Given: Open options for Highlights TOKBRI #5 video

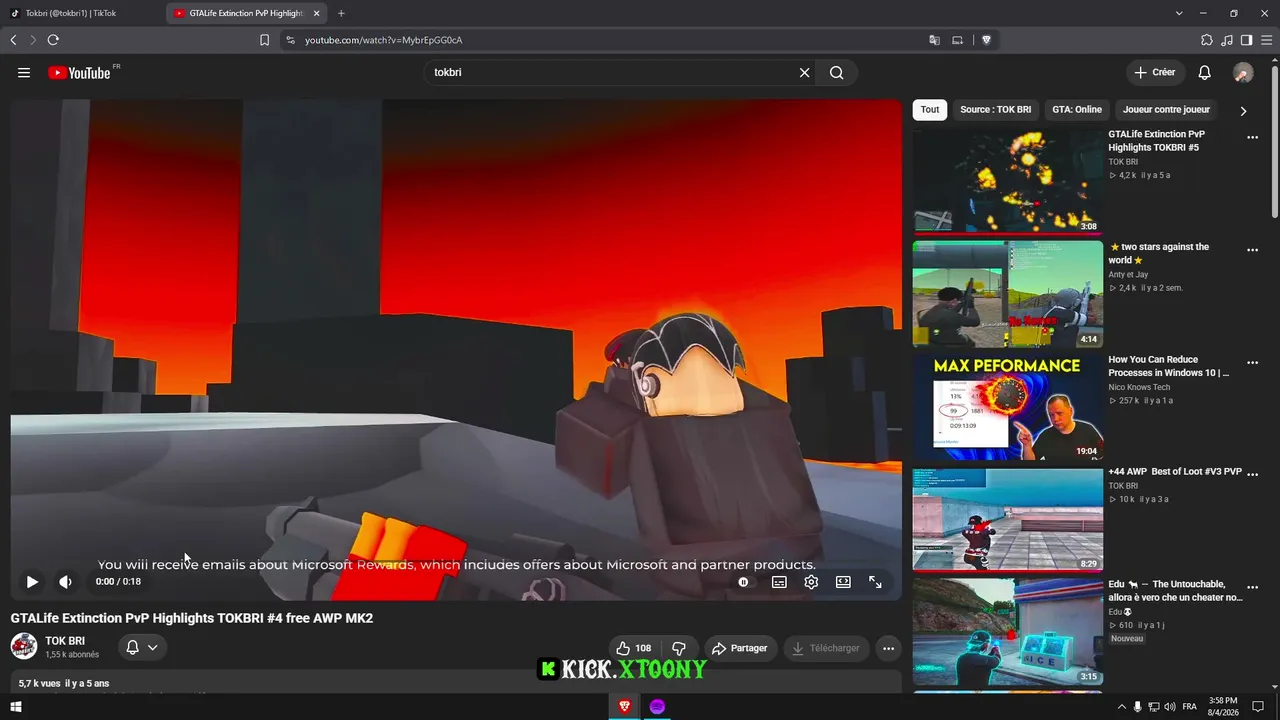Looking at the screenshot, I should (1252, 138).
